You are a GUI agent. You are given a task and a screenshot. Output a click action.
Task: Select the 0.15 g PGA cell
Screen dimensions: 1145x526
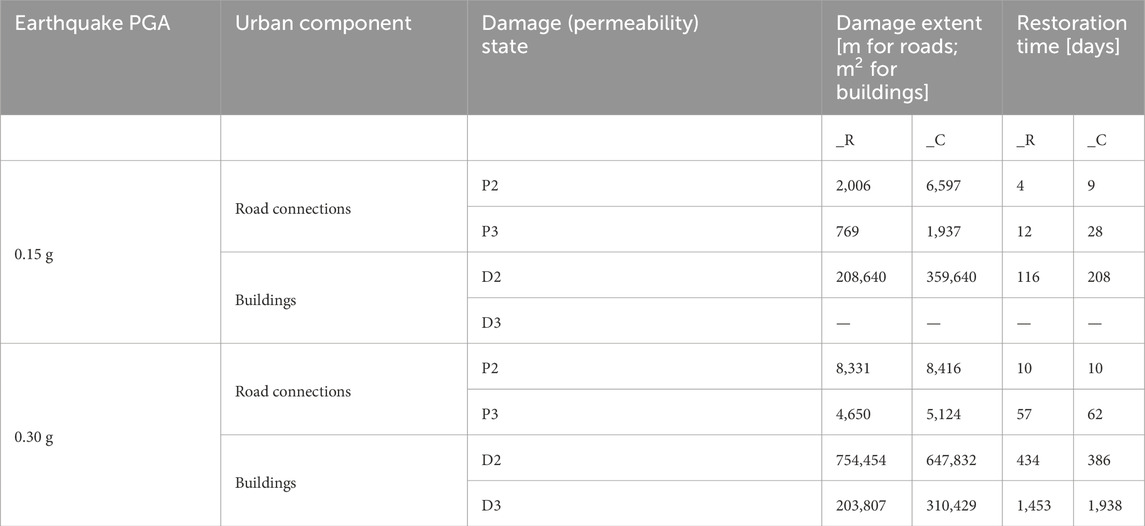point(33,254)
